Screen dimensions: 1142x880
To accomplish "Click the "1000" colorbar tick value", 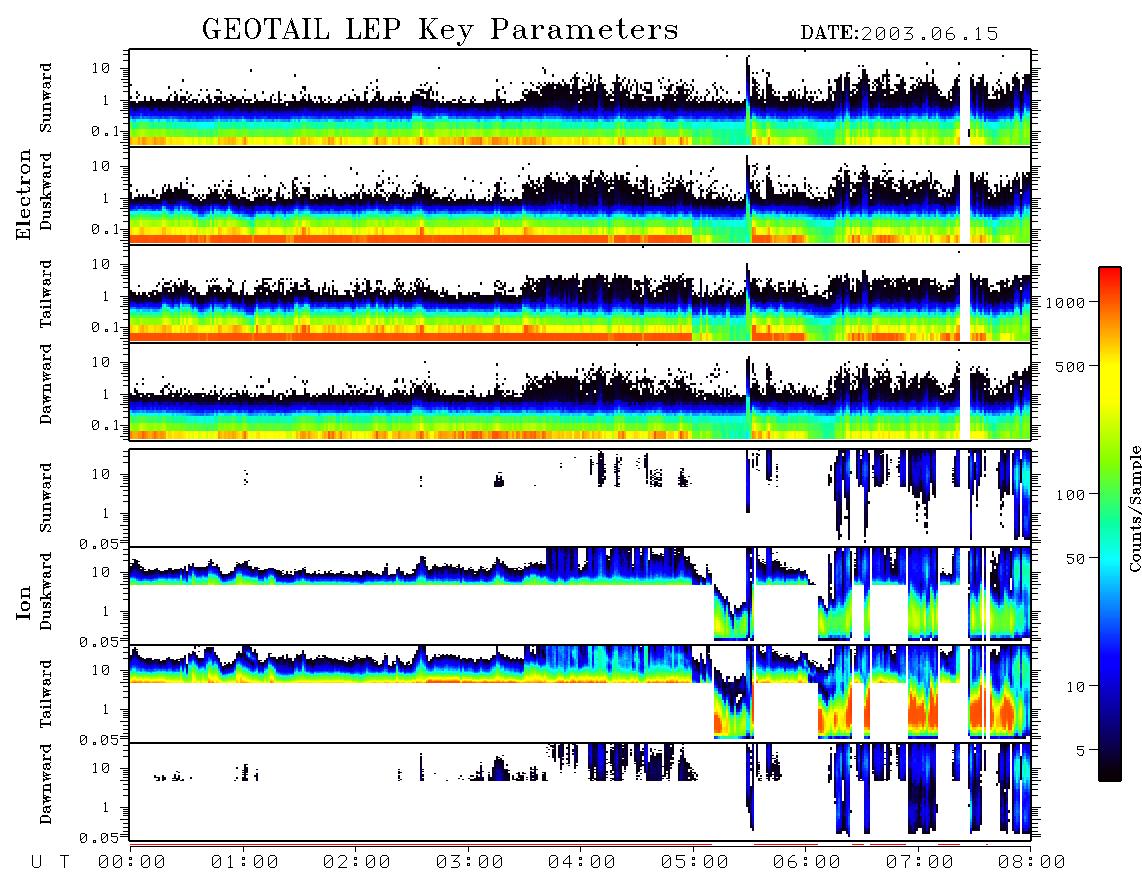I will click(x=1065, y=302).
